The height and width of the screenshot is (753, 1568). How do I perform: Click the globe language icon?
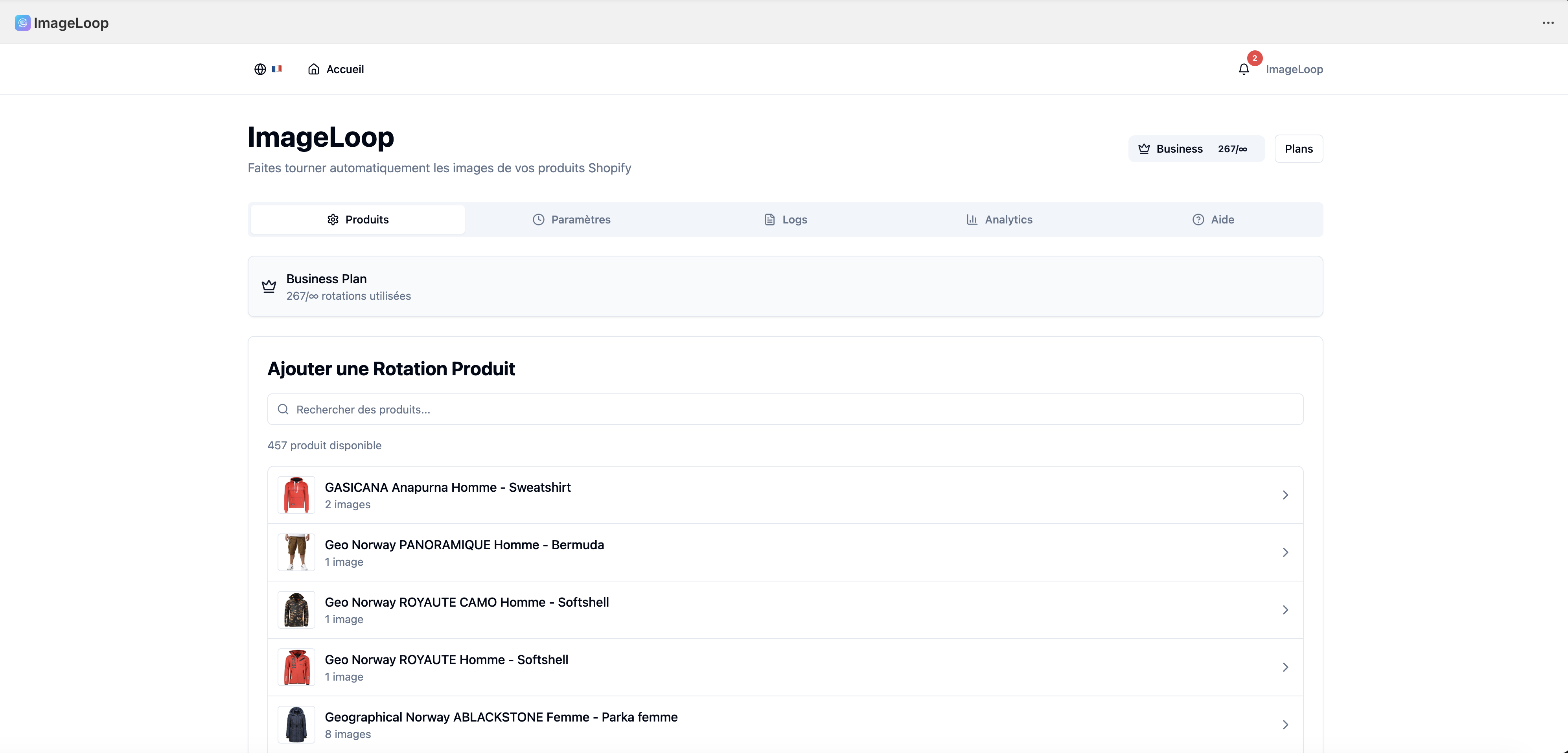pyautogui.click(x=260, y=70)
